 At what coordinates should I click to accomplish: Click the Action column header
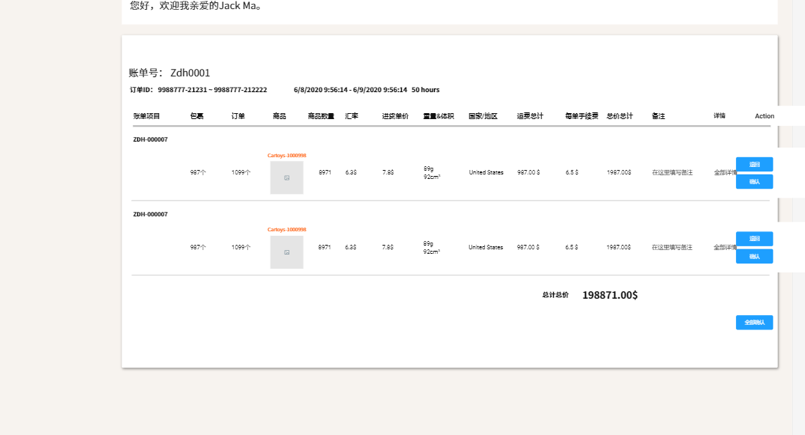coord(764,116)
